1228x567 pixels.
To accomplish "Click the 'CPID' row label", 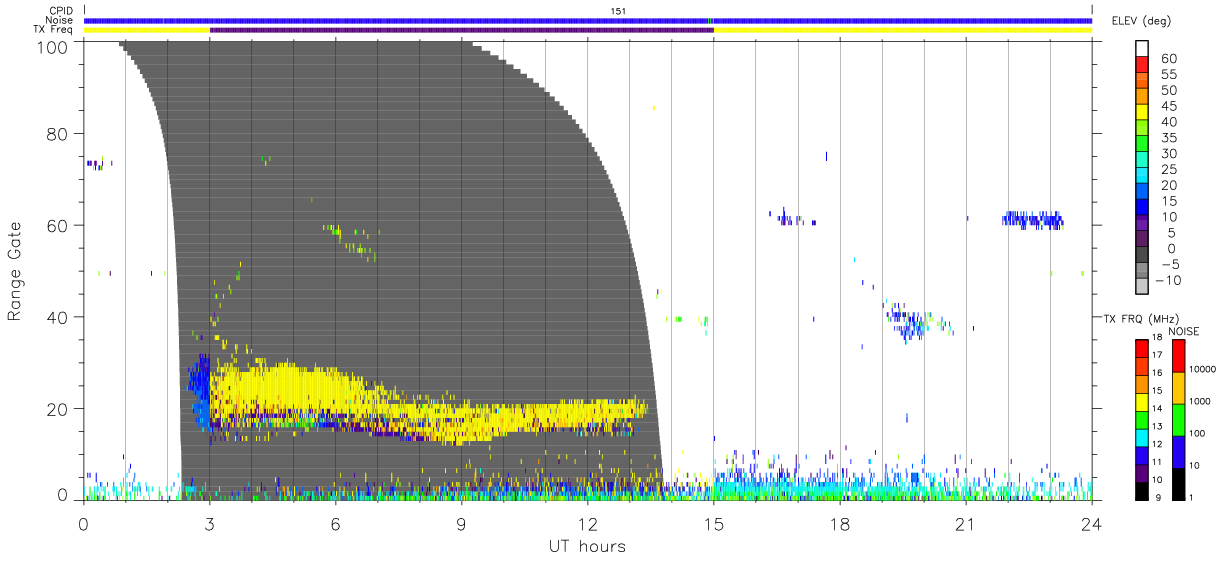I will pos(61,11).
